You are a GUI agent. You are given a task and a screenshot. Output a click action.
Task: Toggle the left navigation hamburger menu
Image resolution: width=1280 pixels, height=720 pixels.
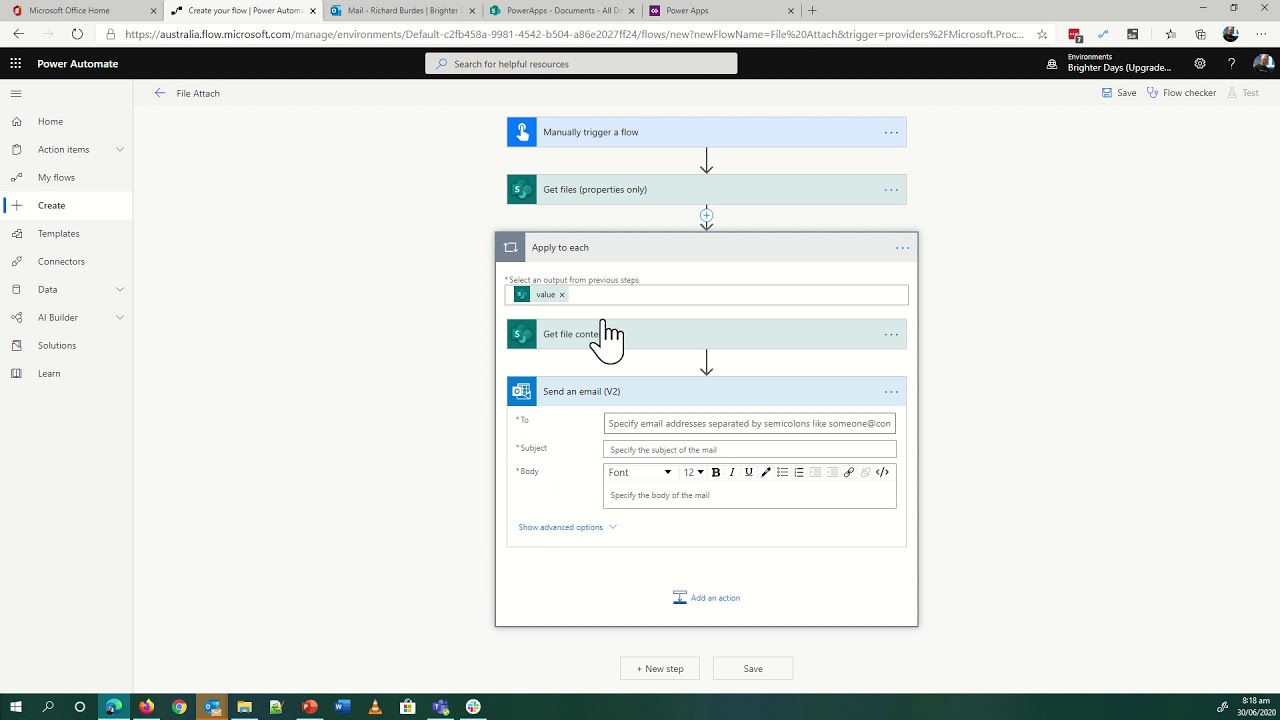(16, 93)
